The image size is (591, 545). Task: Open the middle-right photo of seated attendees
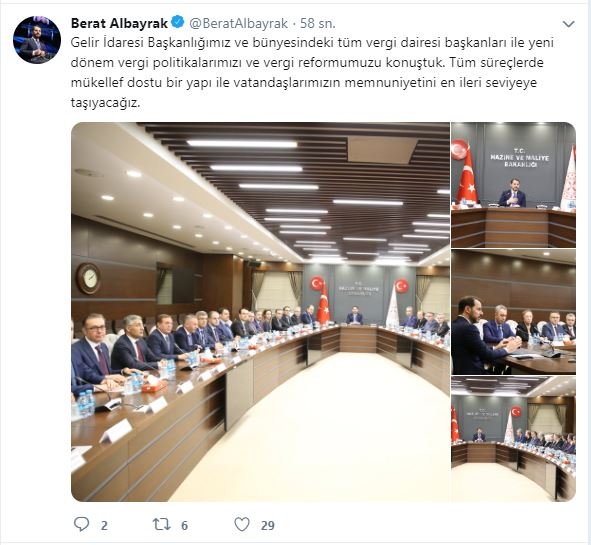(x=513, y=312)
